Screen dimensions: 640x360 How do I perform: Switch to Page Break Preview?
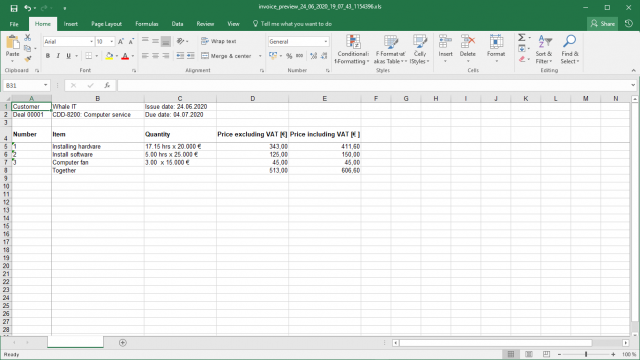point(547,354)
